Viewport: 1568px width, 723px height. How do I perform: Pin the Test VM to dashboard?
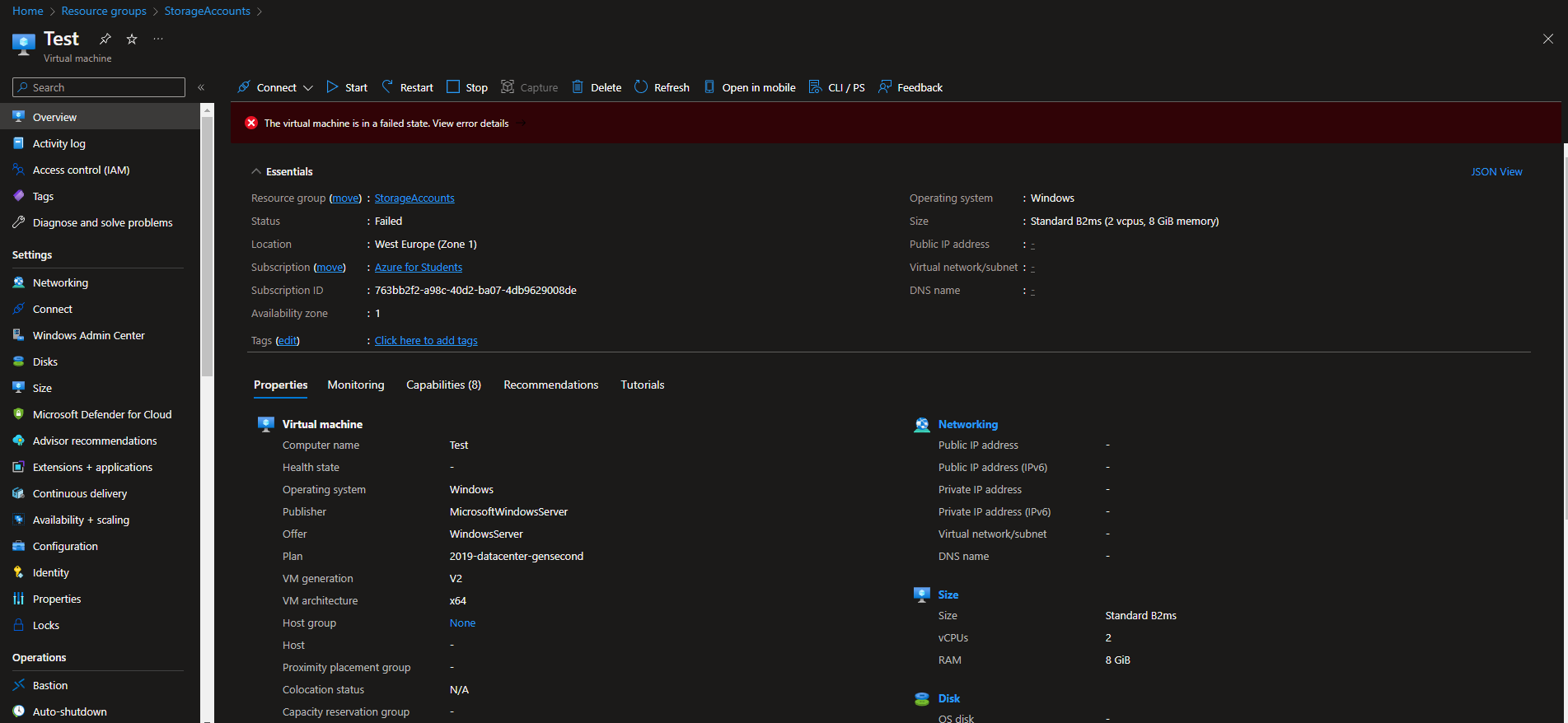105,39
